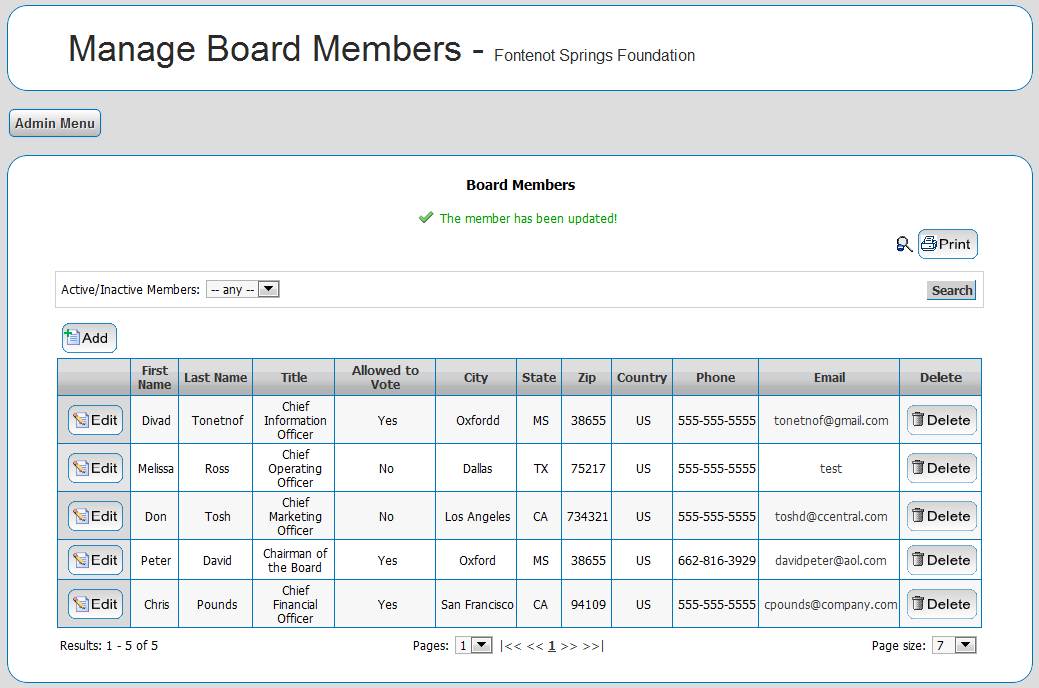Click the magnifier search icon beside Print
This screenshot has width=1039, height=688.
point(904,244)
